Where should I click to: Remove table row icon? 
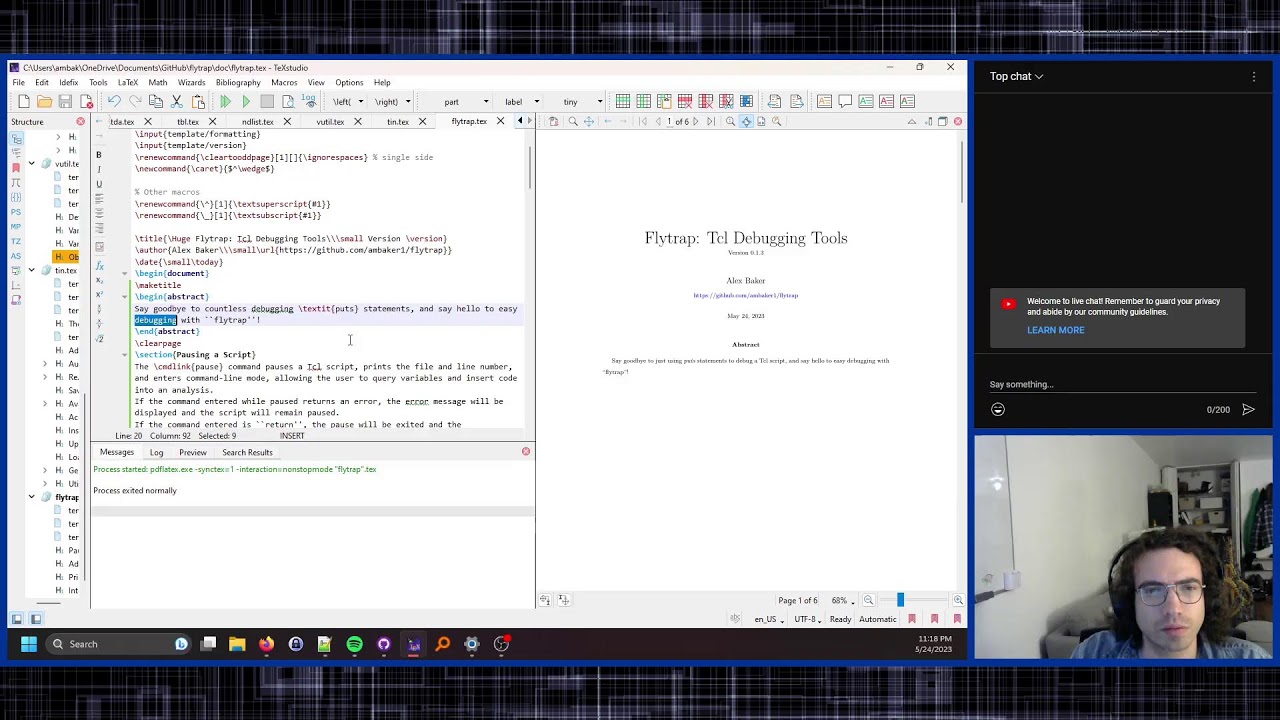click(685, 101)
